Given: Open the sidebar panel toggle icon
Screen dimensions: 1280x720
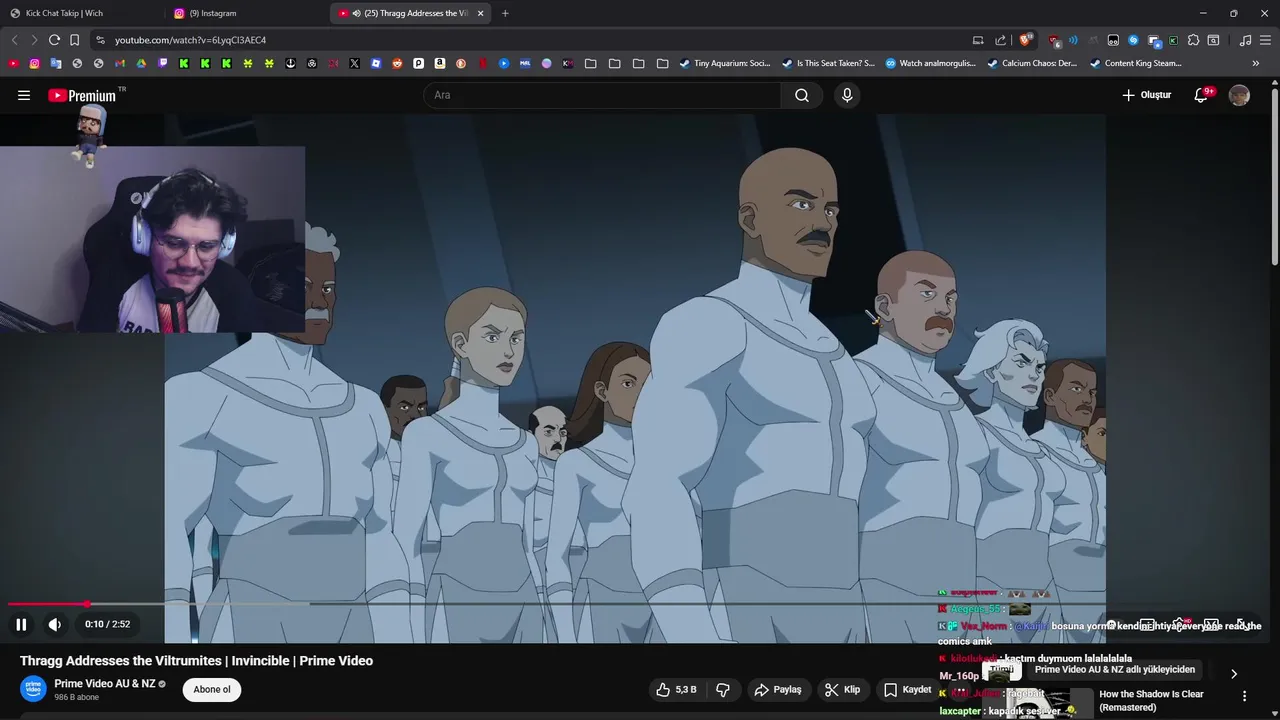Looking at the screenshot, I should 1213,40.
